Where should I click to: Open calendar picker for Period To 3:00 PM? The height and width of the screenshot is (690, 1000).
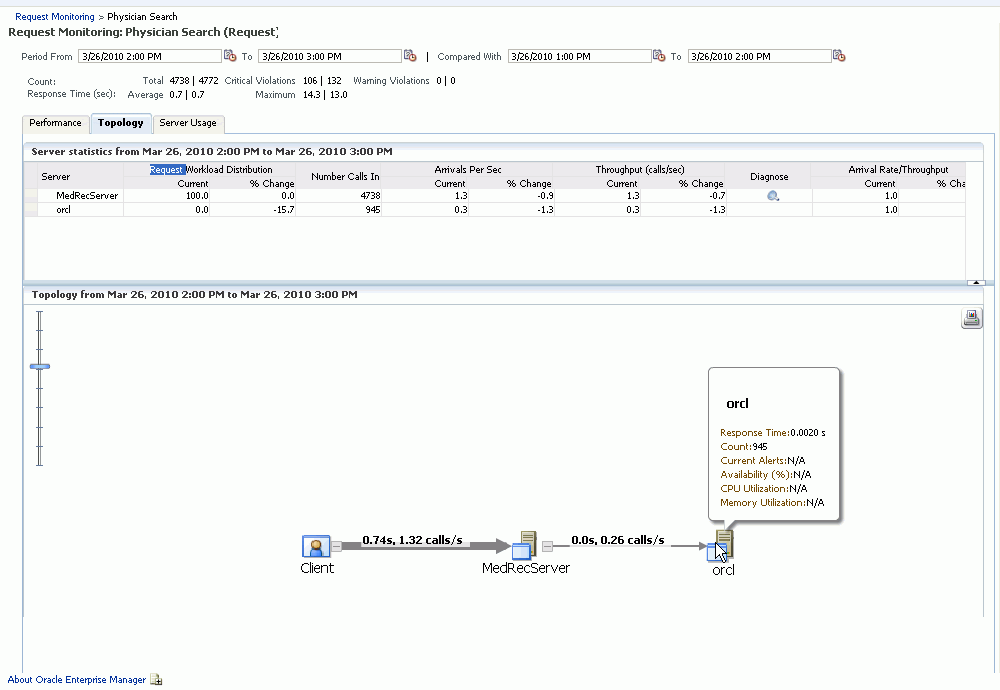[410, 56]
